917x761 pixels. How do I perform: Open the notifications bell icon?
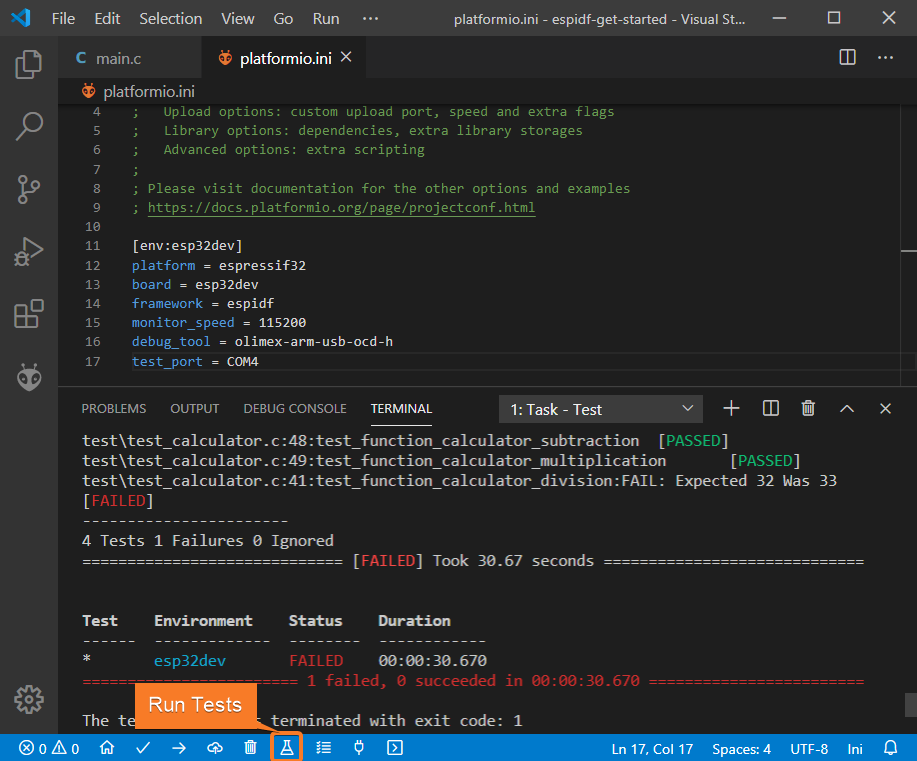(890, 748)
